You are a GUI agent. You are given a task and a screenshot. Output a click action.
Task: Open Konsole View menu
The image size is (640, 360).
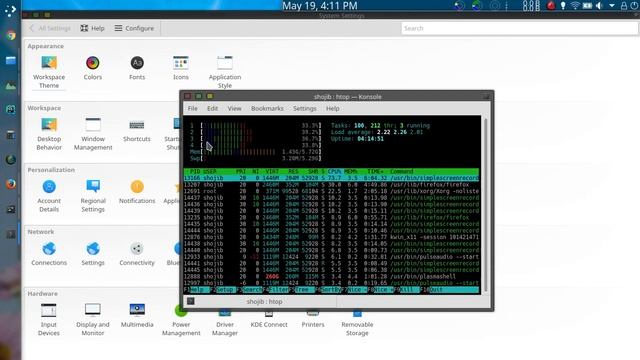(x=234, y=109)
